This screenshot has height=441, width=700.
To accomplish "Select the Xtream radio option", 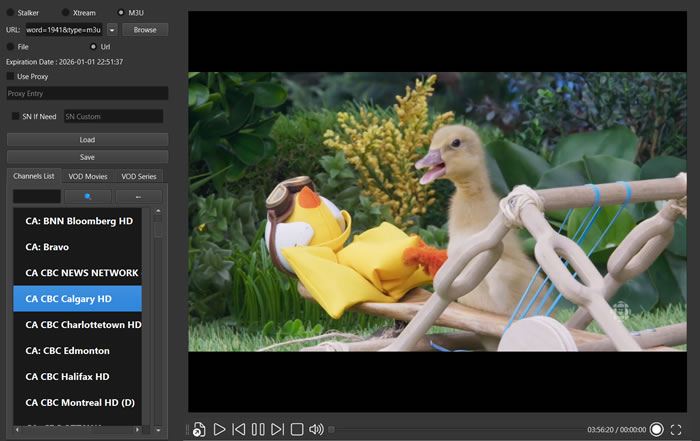I will [x=66, y=13].
